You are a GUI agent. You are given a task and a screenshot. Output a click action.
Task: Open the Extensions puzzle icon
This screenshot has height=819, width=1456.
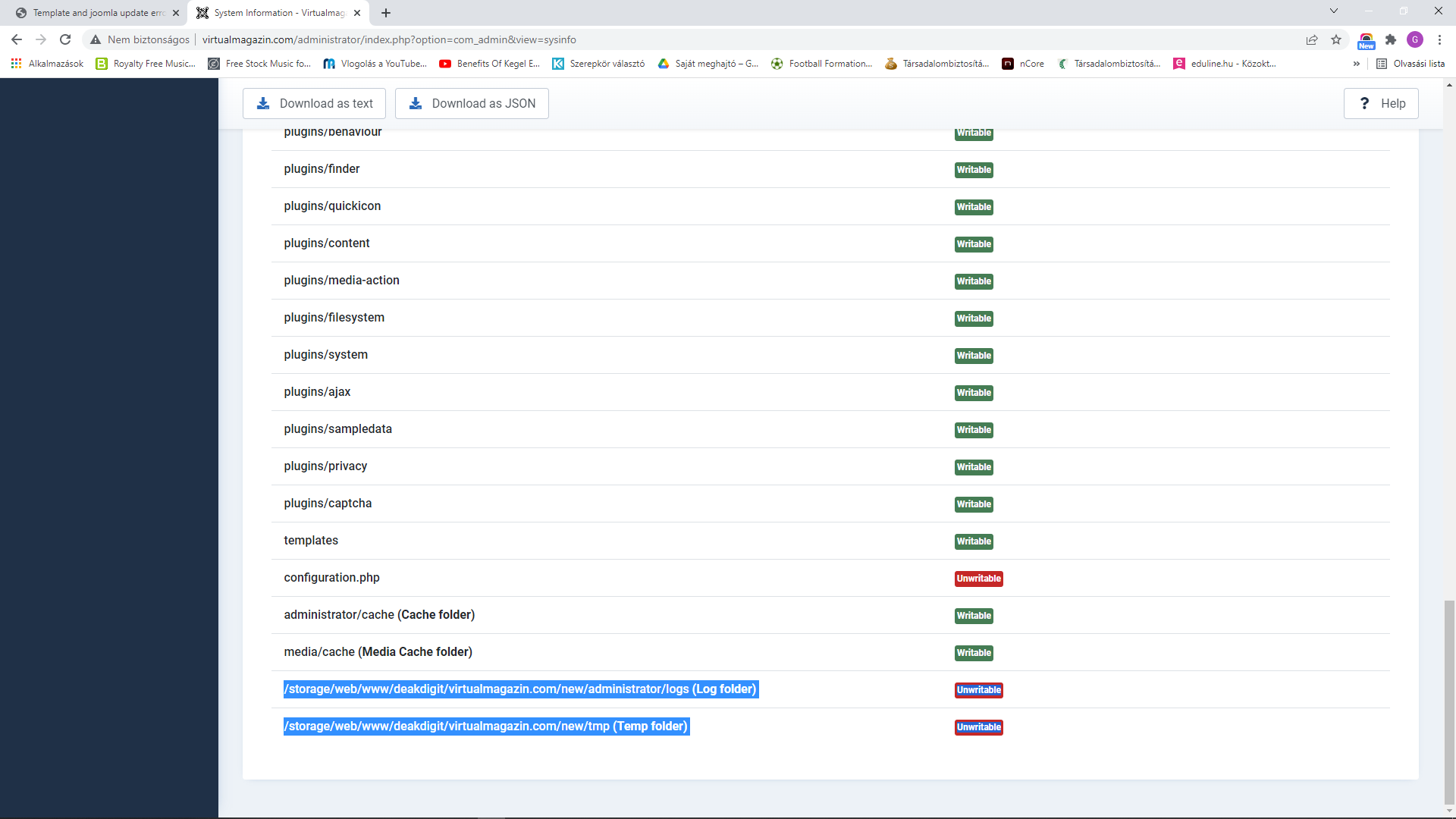pyautogui.click(x=1391, y=39)
